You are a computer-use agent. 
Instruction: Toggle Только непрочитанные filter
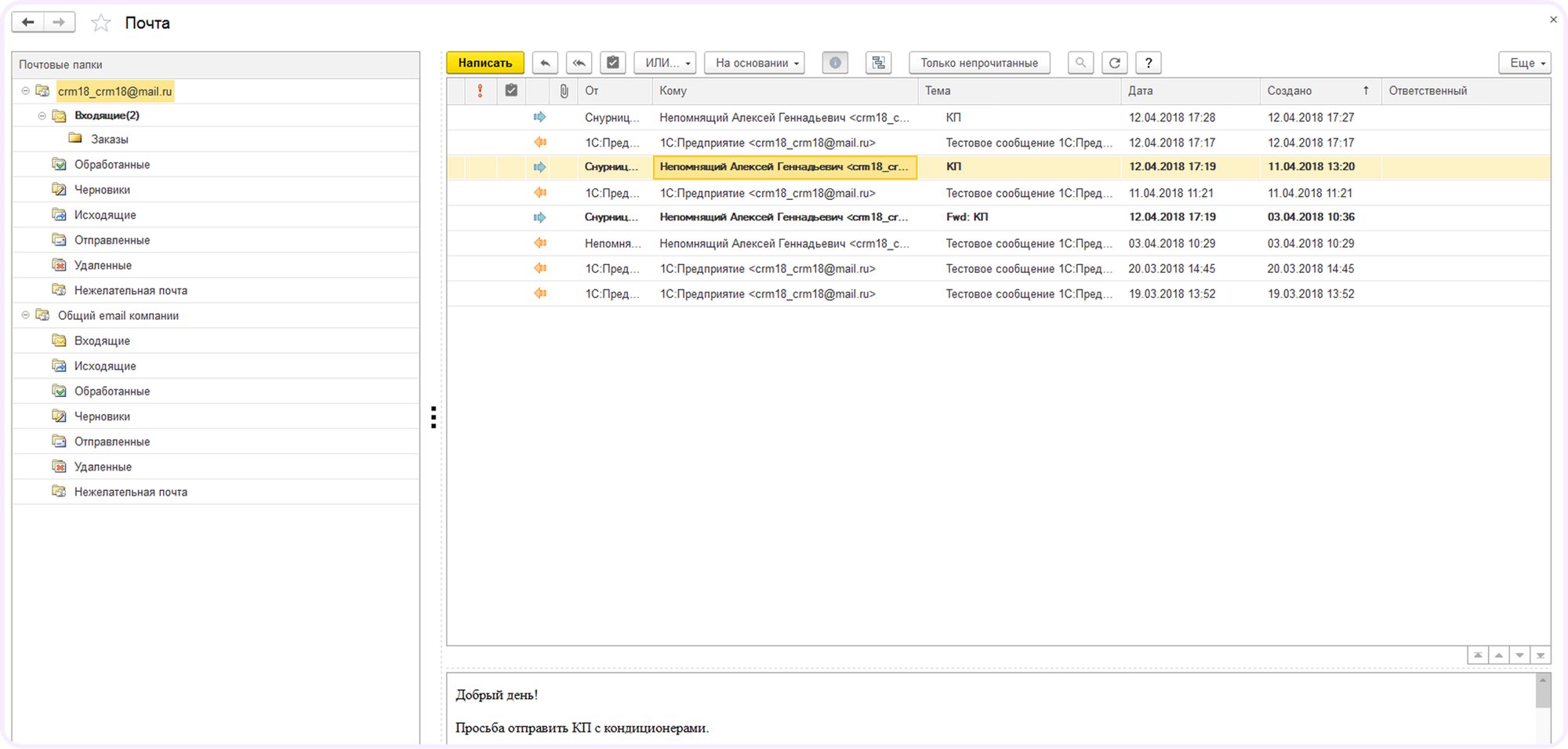pyautogui.click(x=979, y=63)
